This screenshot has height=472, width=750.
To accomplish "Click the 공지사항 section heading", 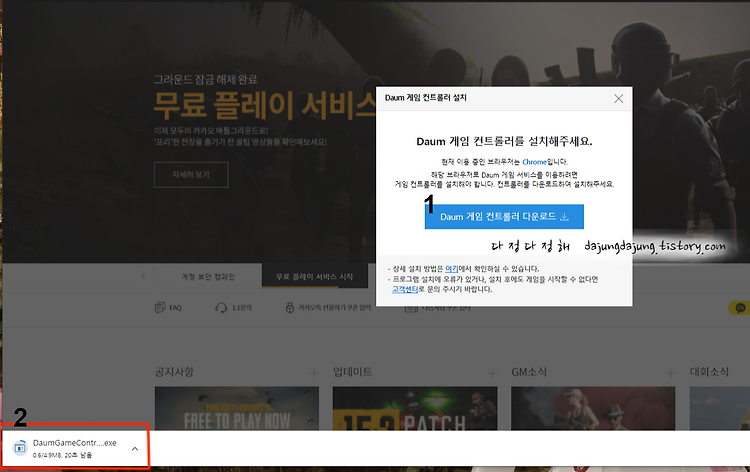I will [x=174, y=372].
